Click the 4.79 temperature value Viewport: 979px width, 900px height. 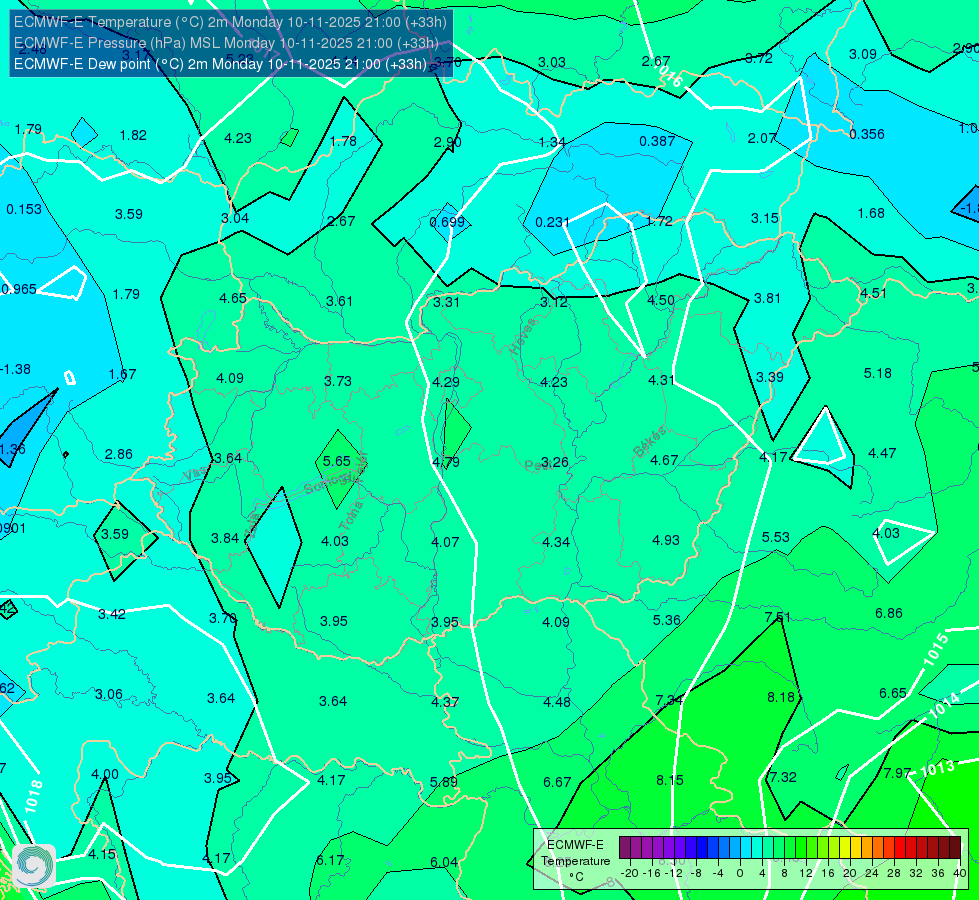tap(446, 462)
